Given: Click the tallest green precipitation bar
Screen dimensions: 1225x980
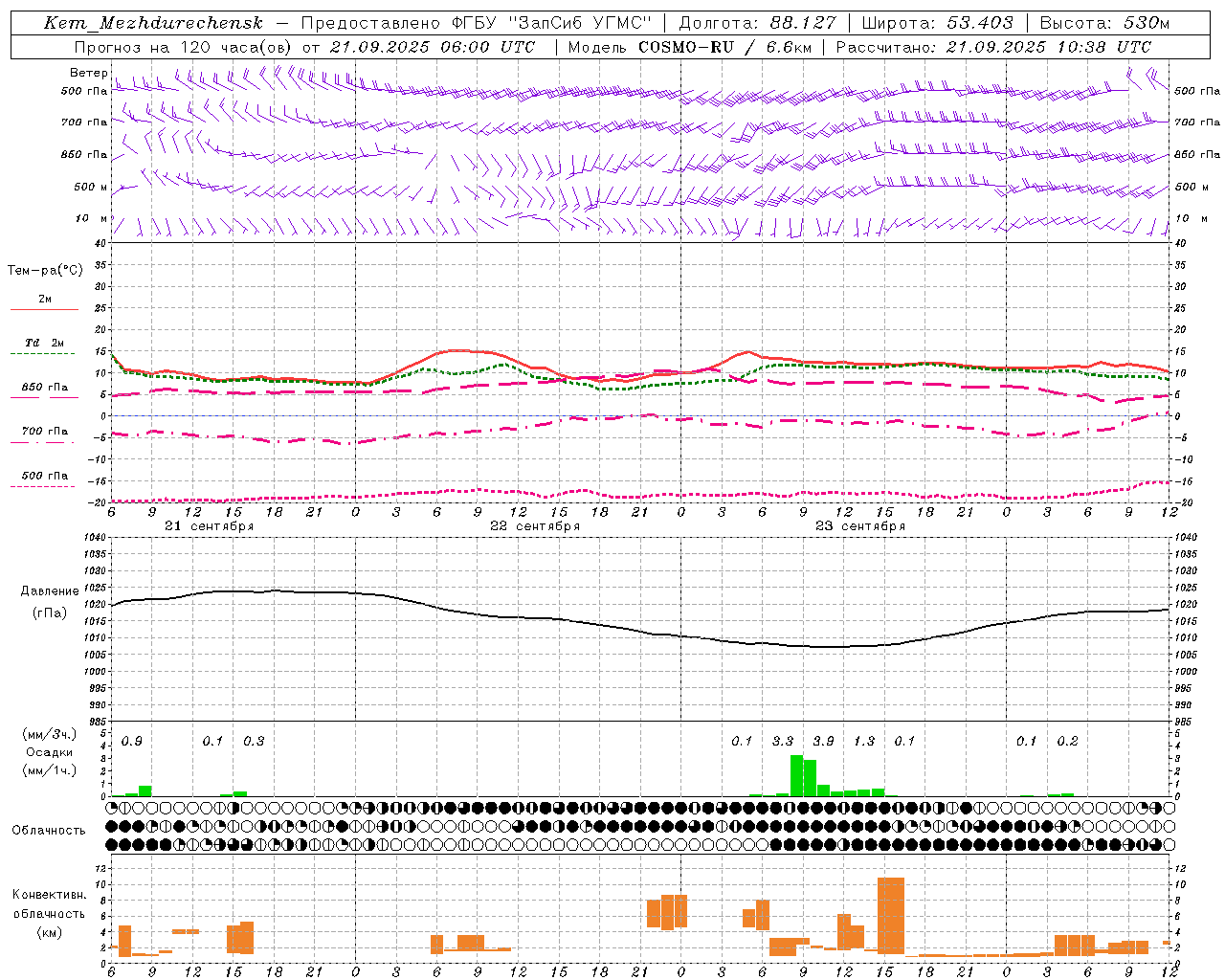Looking at the screenshot, I should pos(796,775).
